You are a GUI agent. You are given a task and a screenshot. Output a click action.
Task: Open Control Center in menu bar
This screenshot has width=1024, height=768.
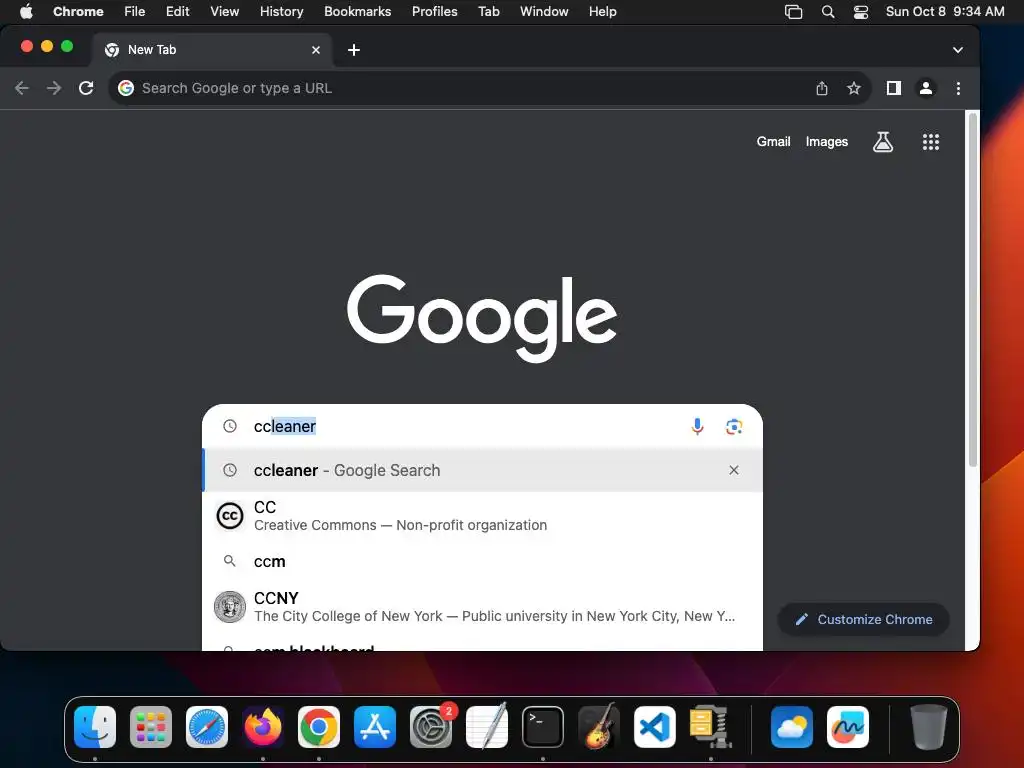(x=861, y=12)
